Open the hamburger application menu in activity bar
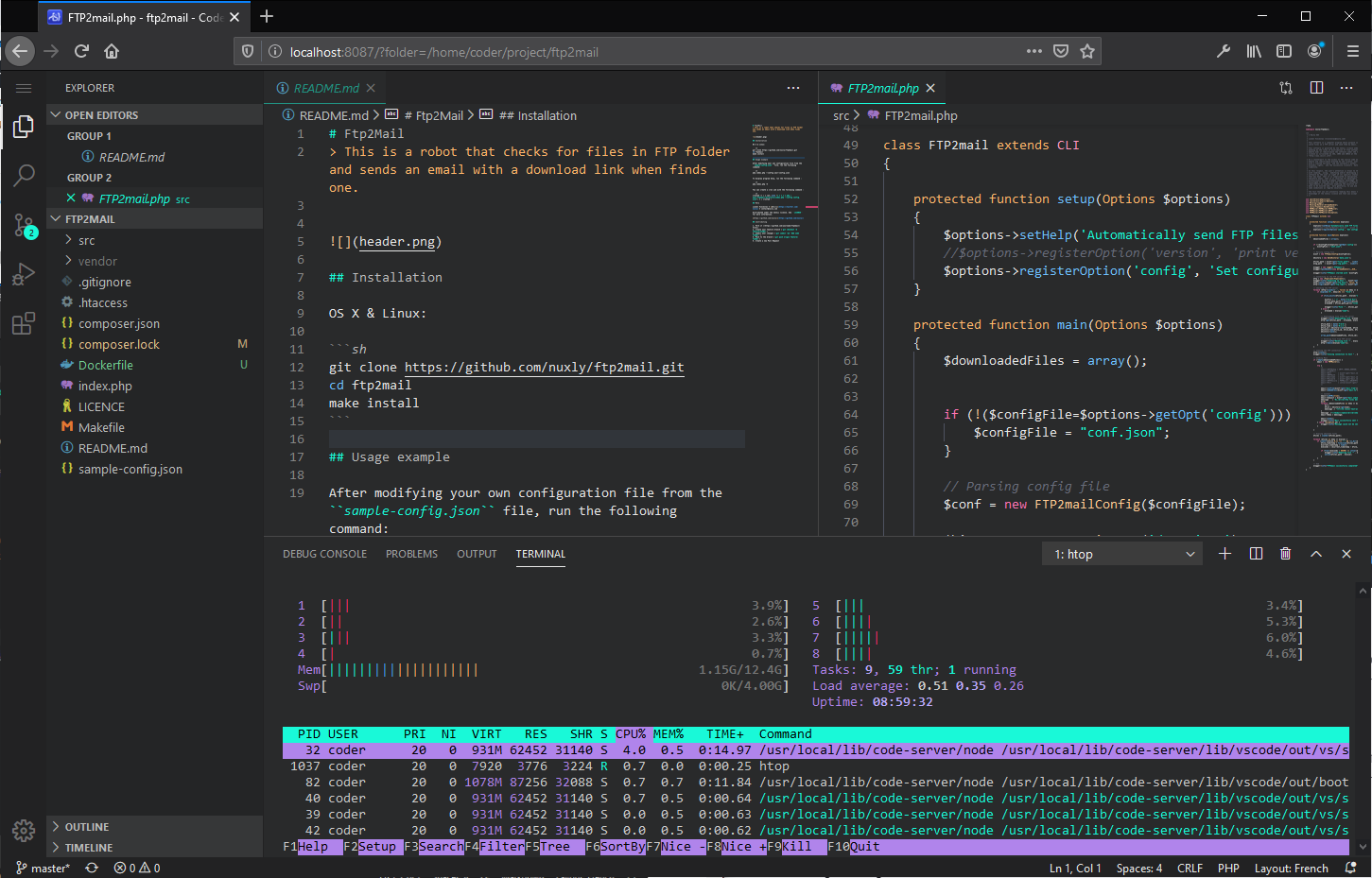1372x878 pixels. click(24, 88)
